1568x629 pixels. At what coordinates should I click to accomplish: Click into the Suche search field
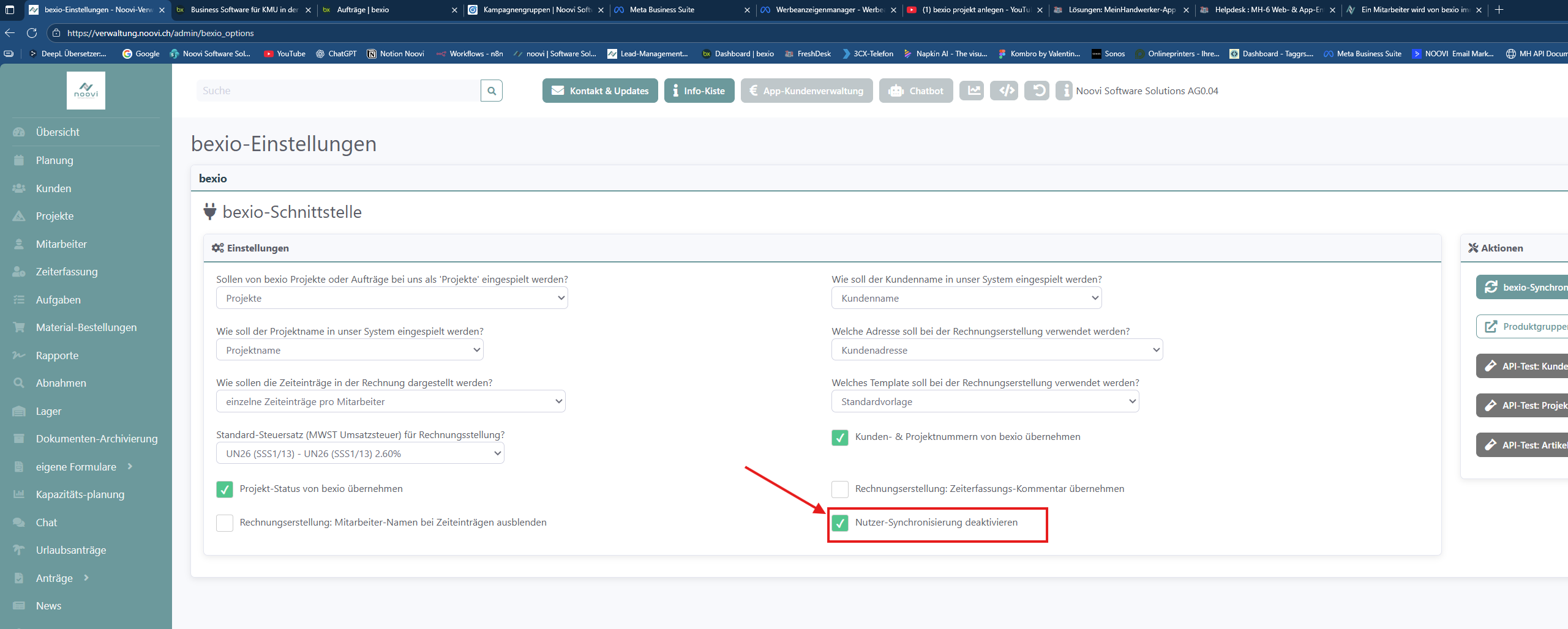339,91
